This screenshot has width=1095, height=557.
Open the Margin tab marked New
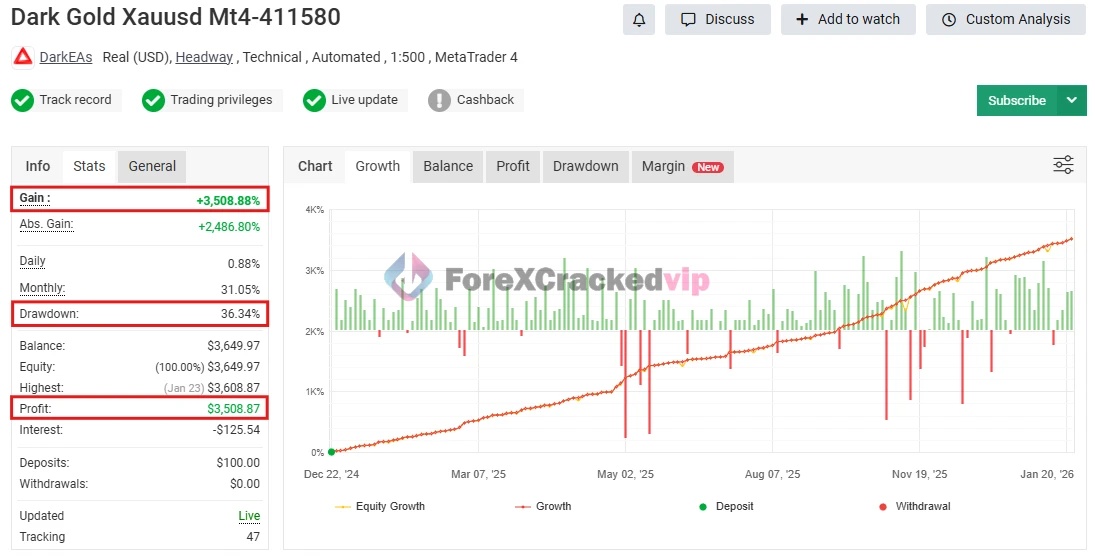[681, 166]
